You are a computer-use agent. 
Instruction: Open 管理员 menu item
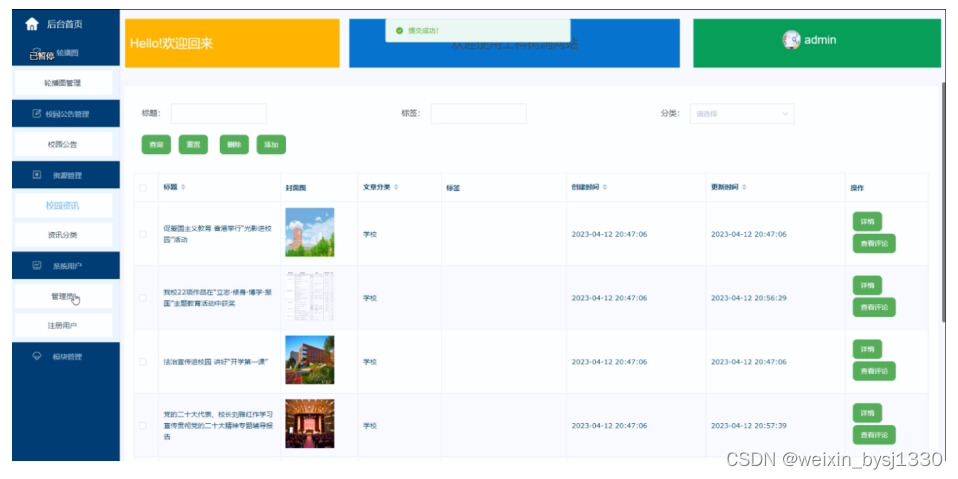point(63,296)
